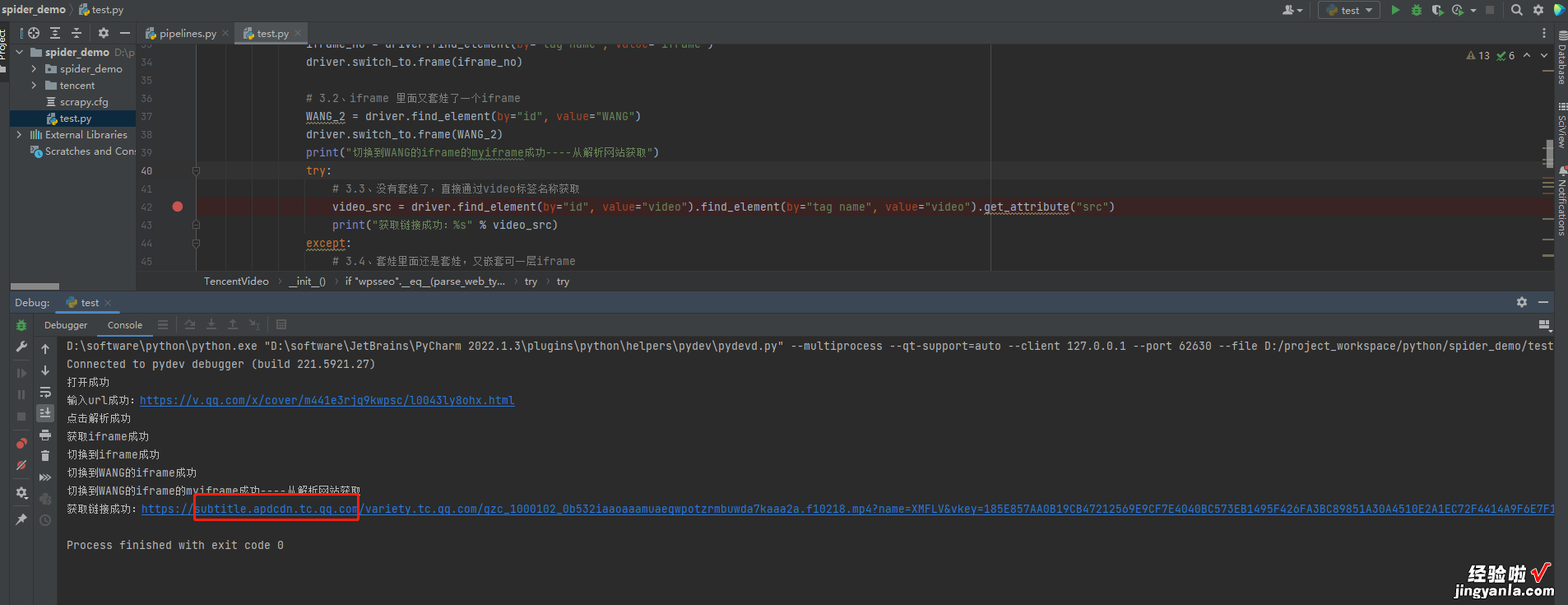Expand all nodes in Project panel
Viewport: 1568px width, 605px height.
point(55,33)
